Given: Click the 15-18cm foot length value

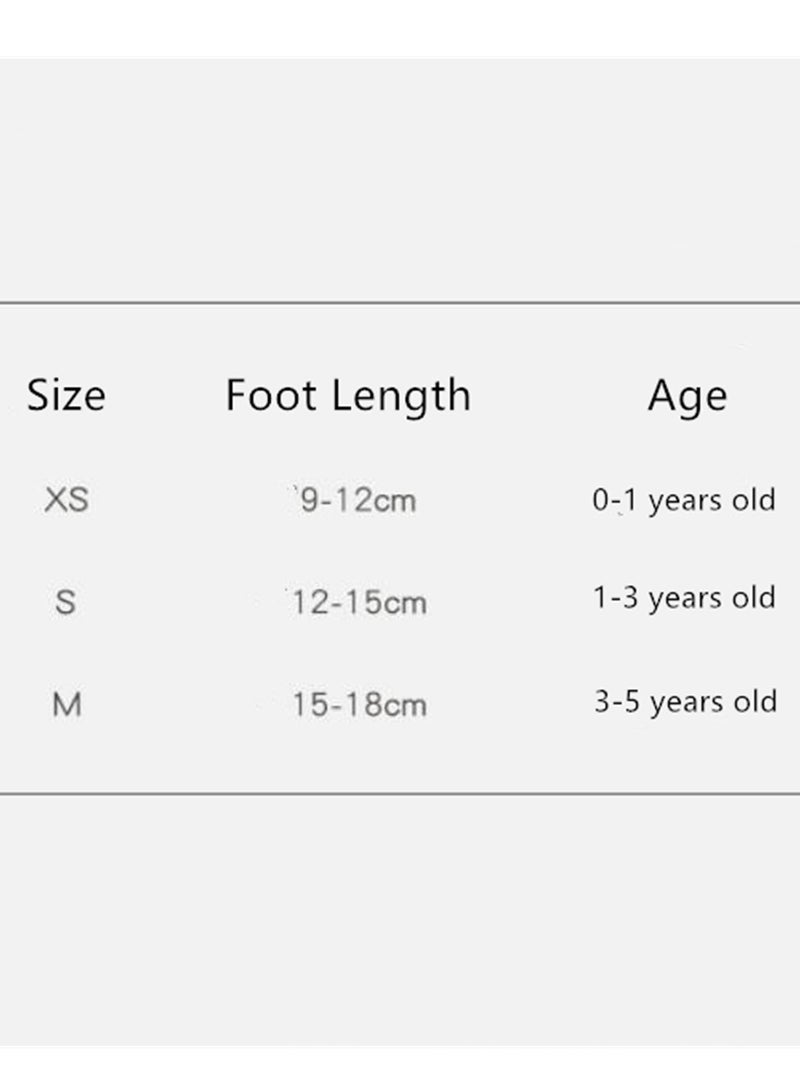Looking at the screenshot, I should (x=359, y=705).
